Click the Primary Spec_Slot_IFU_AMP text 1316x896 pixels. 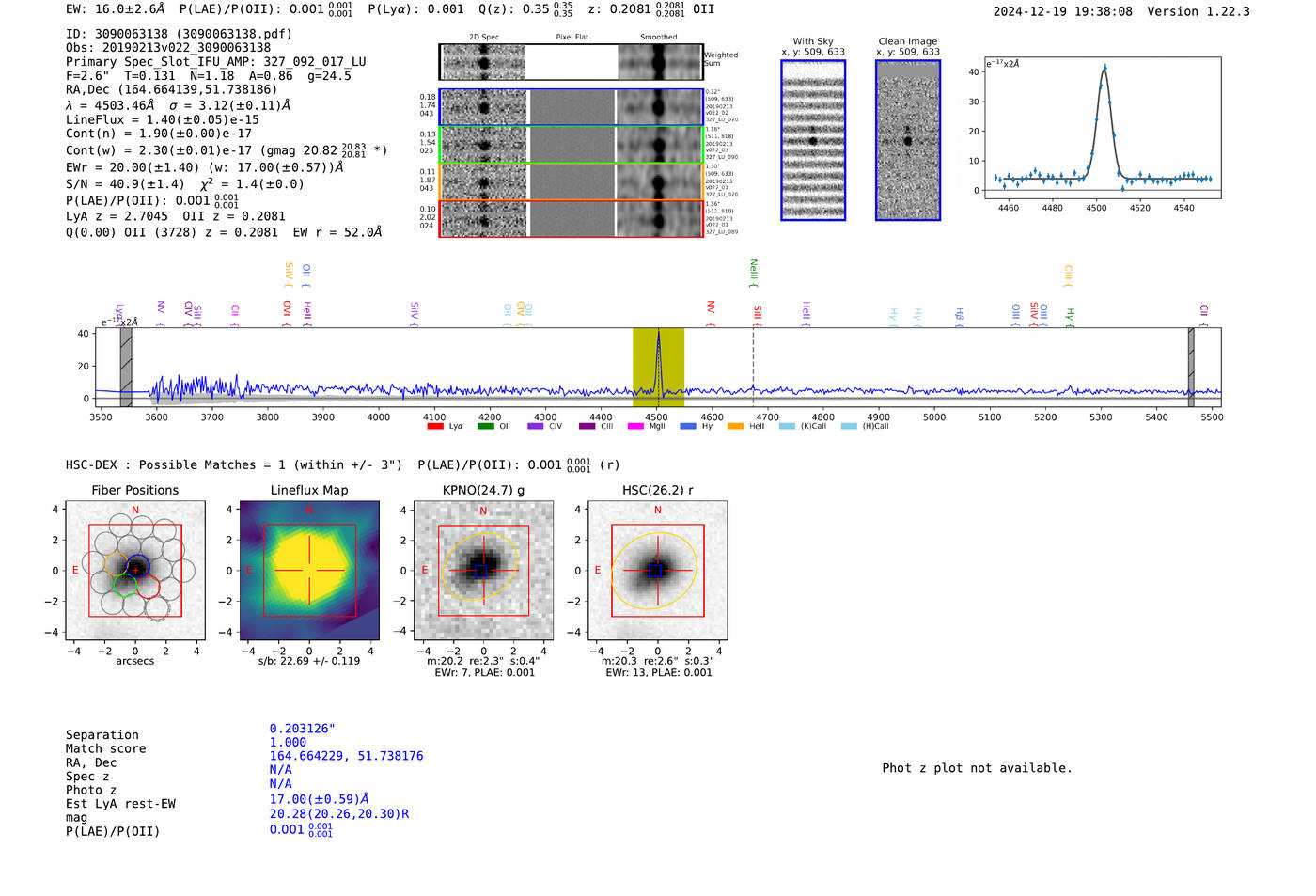(x=216, y=62)
